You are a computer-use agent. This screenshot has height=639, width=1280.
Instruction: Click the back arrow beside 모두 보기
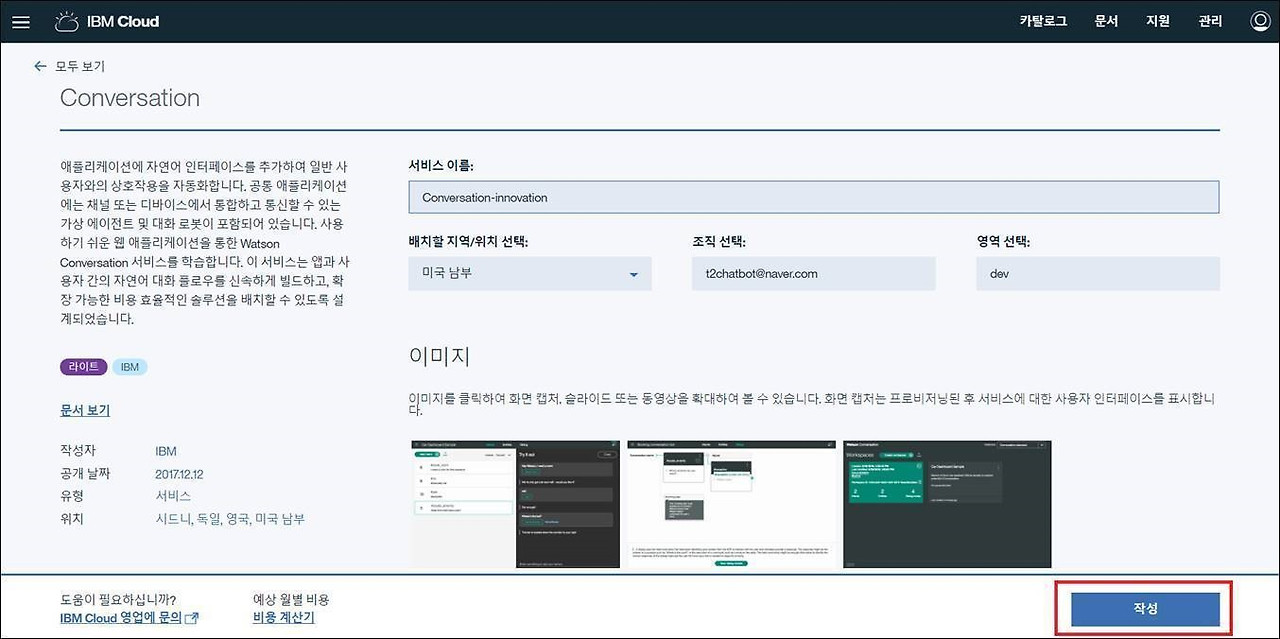tap(40, 66)
